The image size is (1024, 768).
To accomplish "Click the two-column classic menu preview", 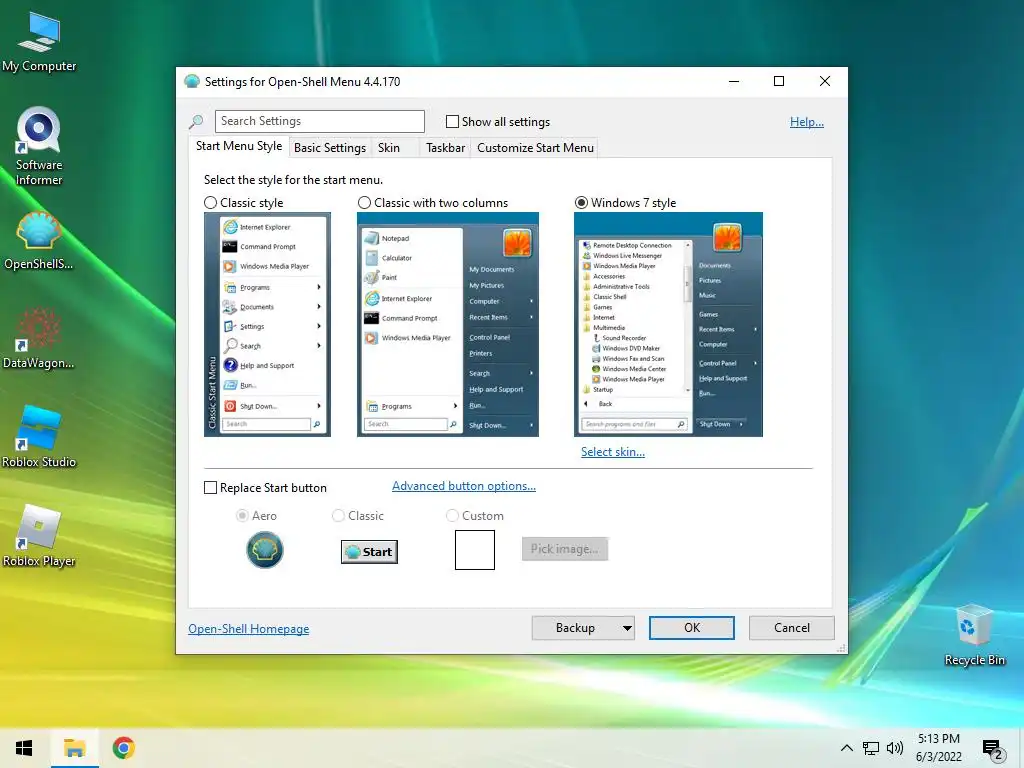I will click(448, 324).
